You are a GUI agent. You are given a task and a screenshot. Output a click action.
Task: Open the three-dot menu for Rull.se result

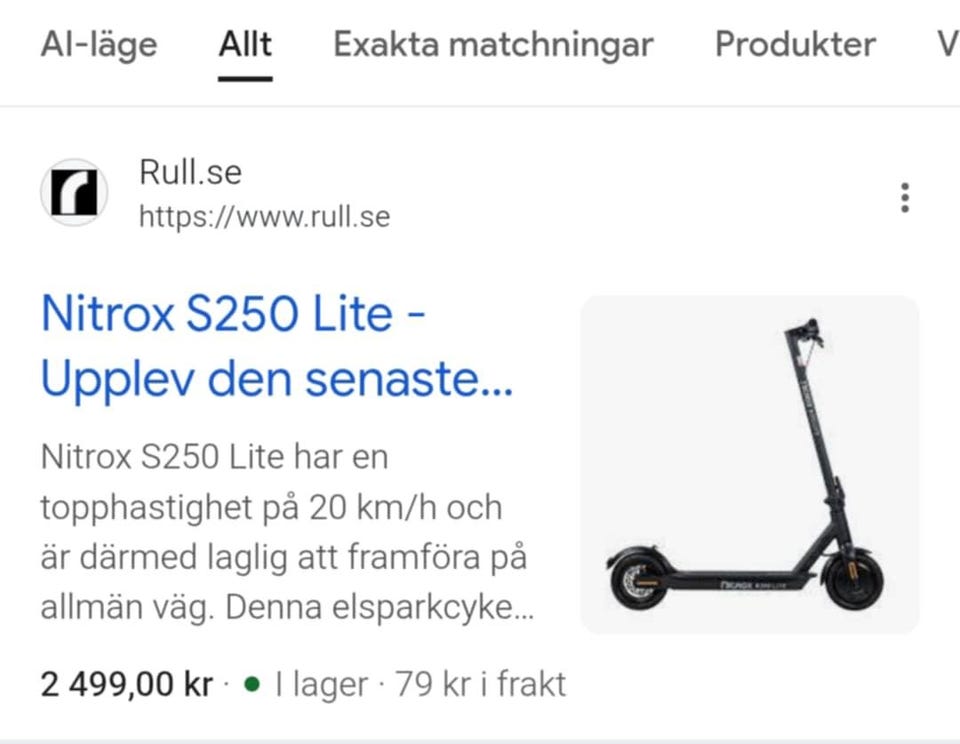[905, 198]
